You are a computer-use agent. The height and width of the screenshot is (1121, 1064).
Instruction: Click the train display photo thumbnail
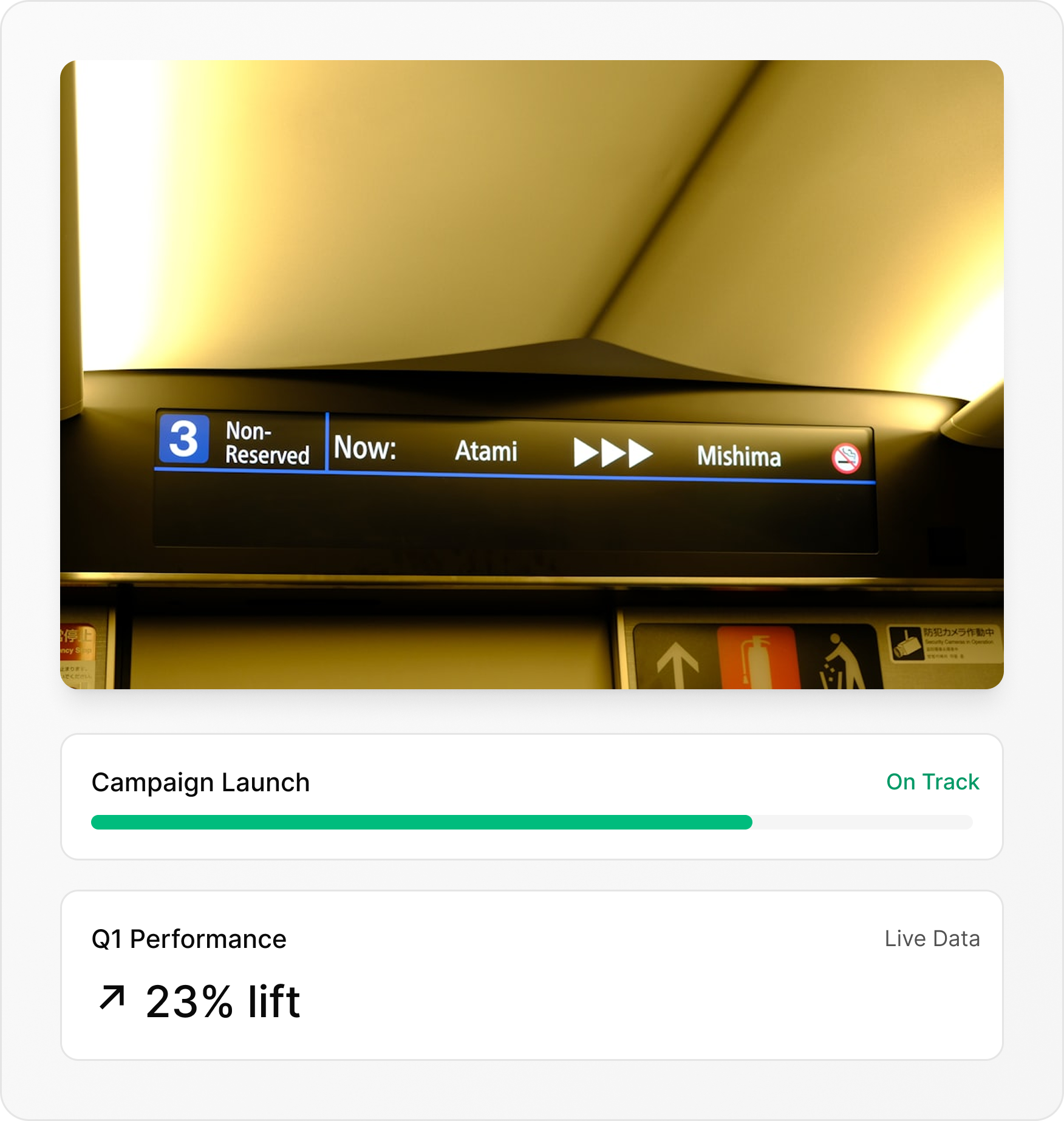[531, 374]
